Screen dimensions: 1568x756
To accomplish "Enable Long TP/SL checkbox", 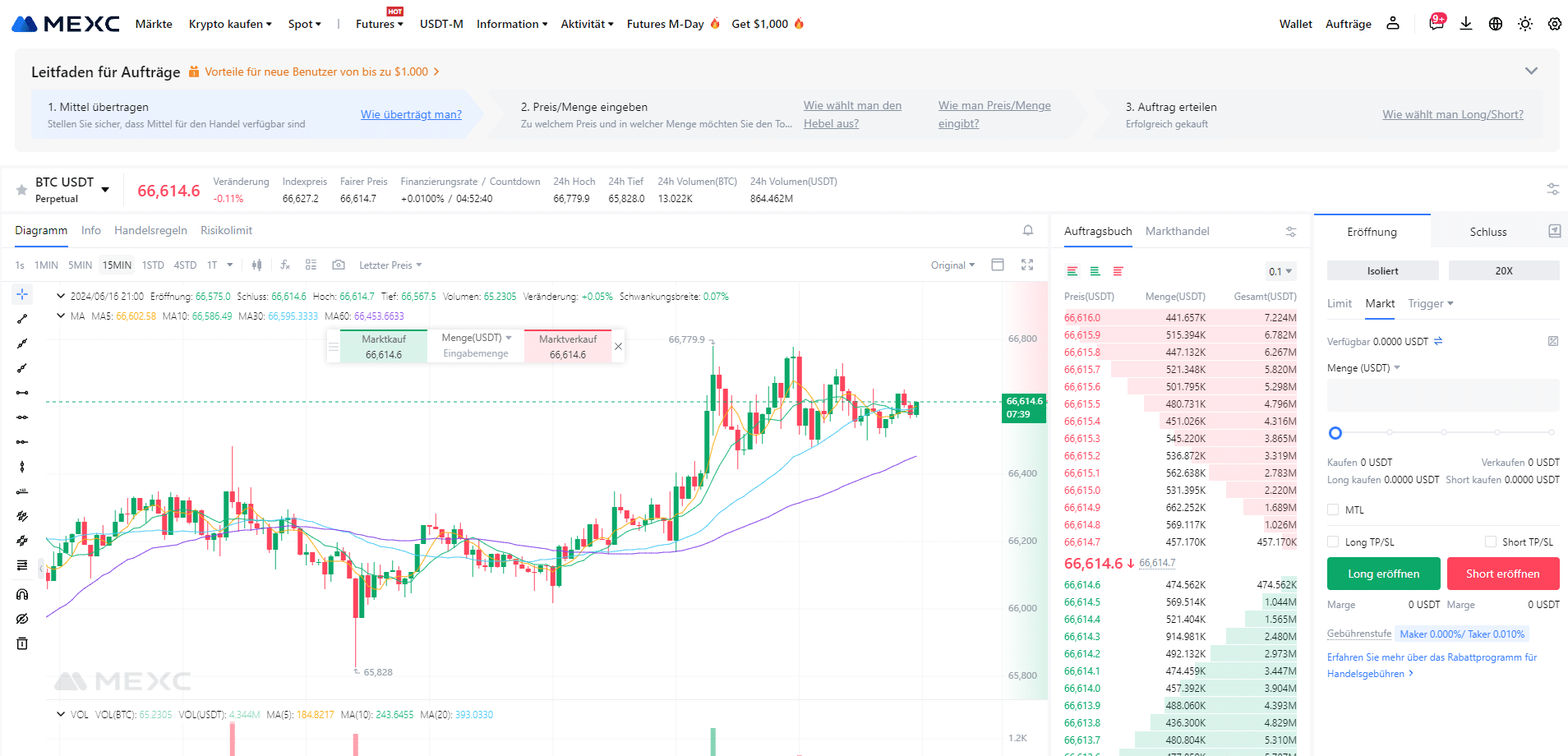I will coord(1333,542).
